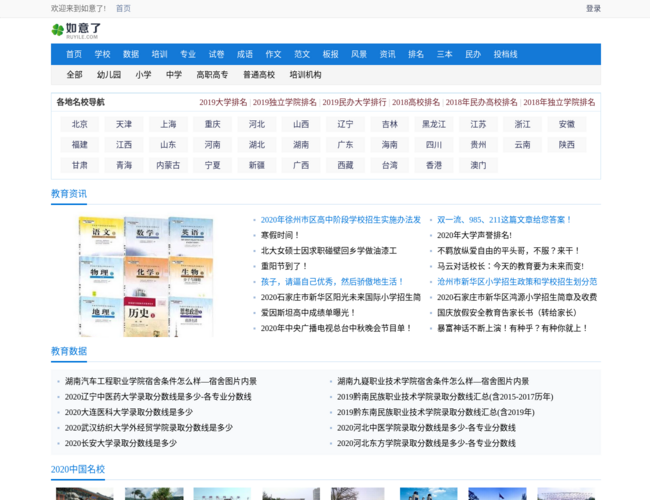The width and height of the screenshot is (650, 500).
Task: Choose 内蒙古 region button
Action: click(168, 165)
